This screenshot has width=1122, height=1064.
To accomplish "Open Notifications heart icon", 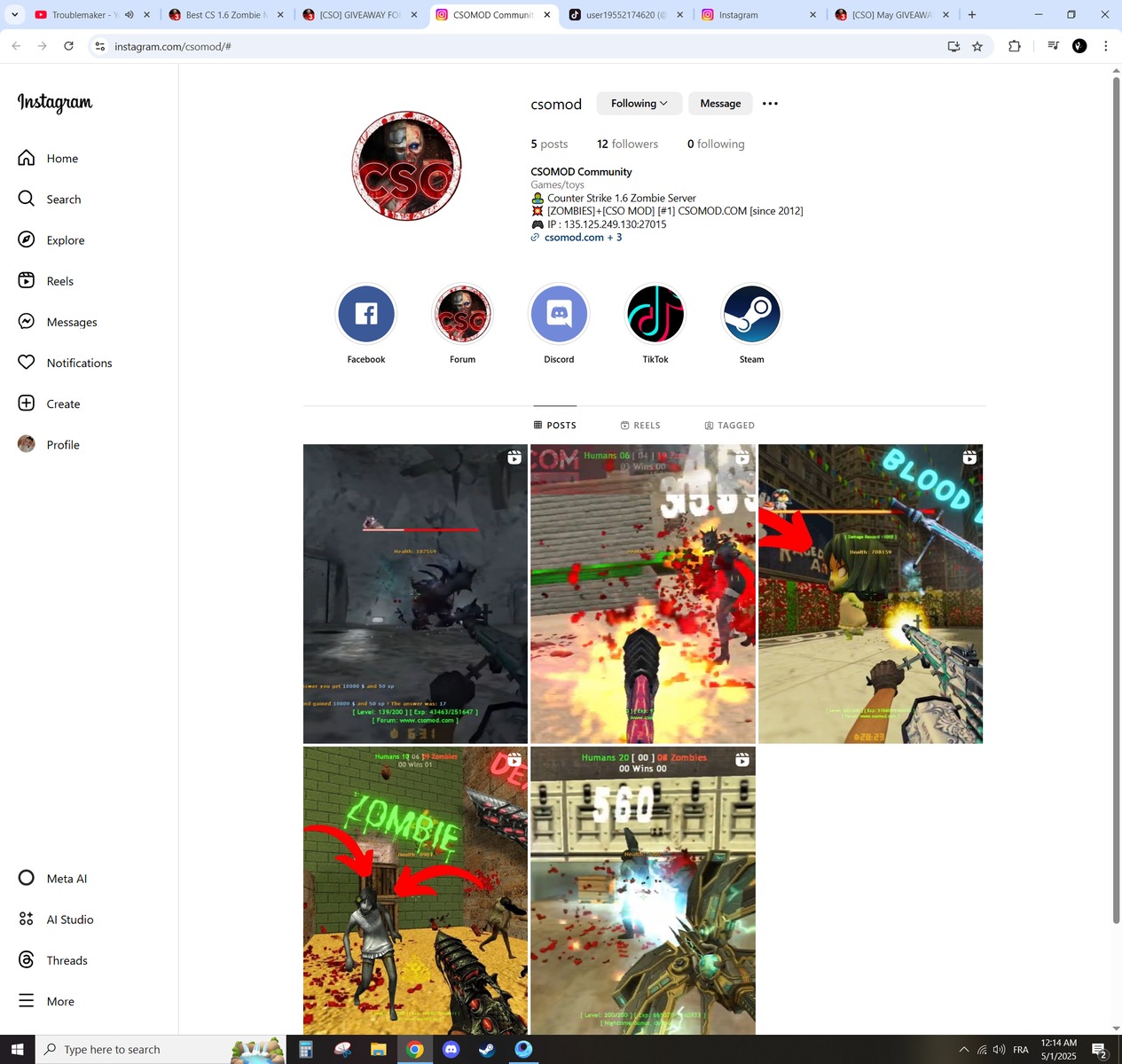I will (27, 363).
